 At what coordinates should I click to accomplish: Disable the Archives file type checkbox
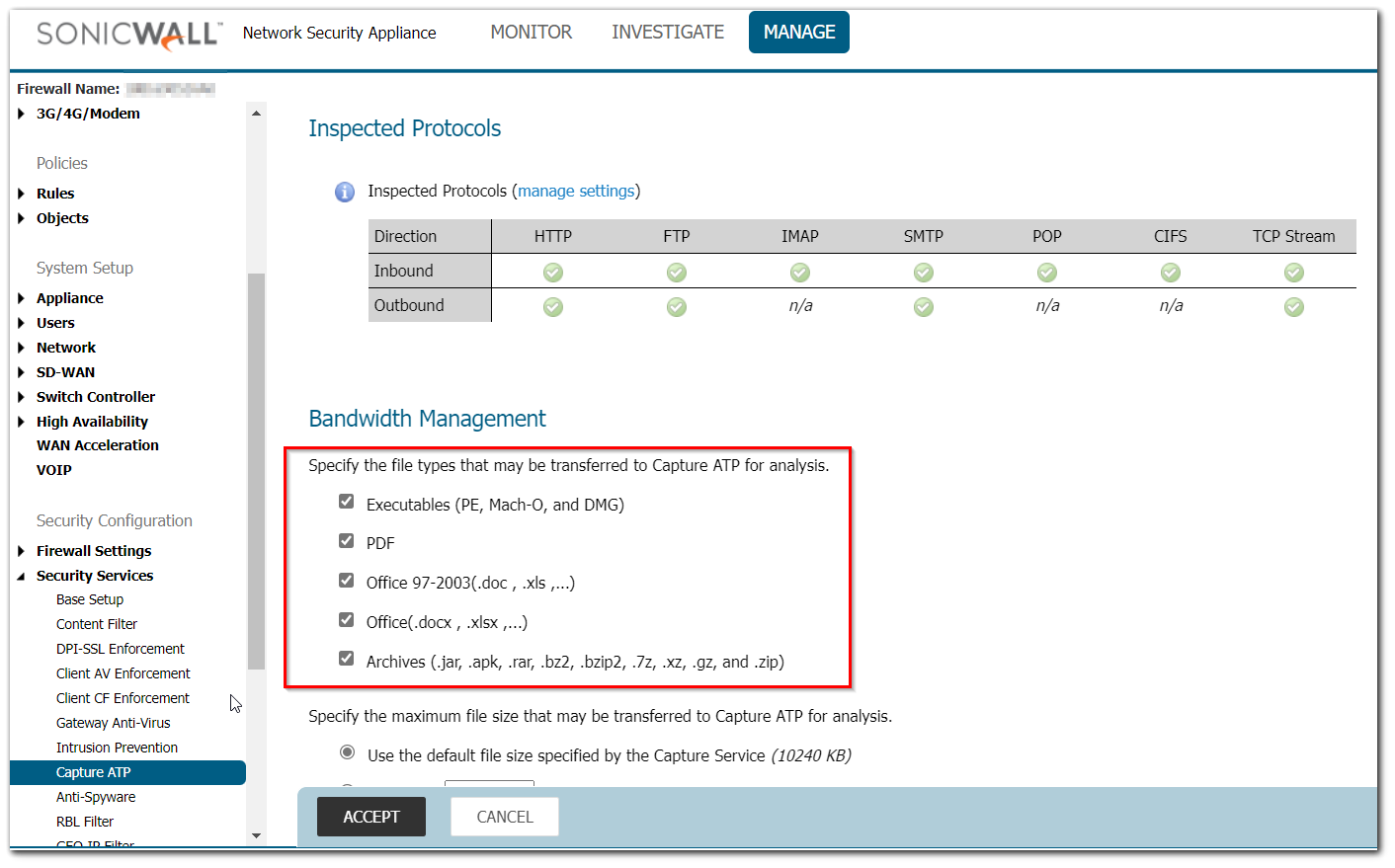[346, 659]
